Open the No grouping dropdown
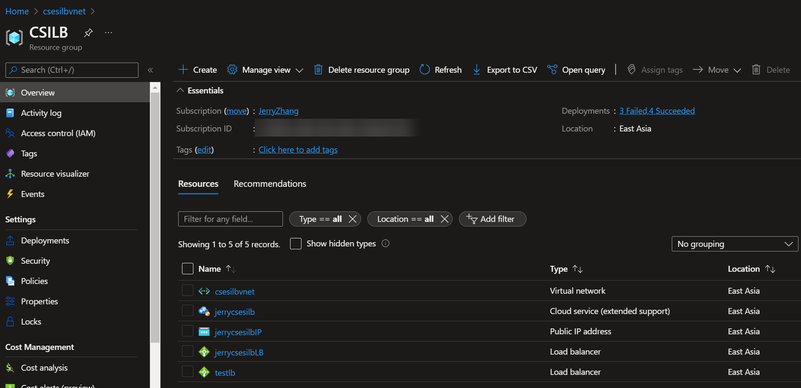This screenshot has width=801, height=388. click(x=735, y=245)
